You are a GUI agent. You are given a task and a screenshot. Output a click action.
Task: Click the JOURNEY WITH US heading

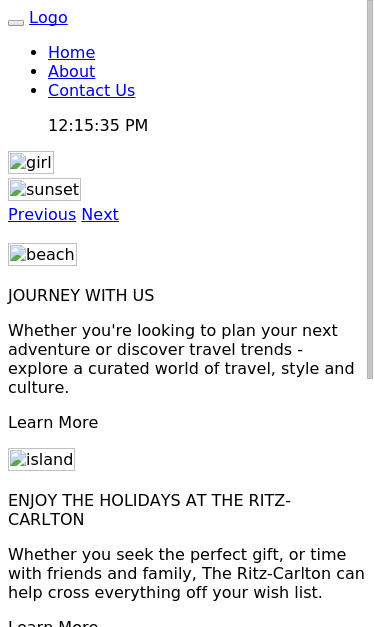tap(81, 296)
